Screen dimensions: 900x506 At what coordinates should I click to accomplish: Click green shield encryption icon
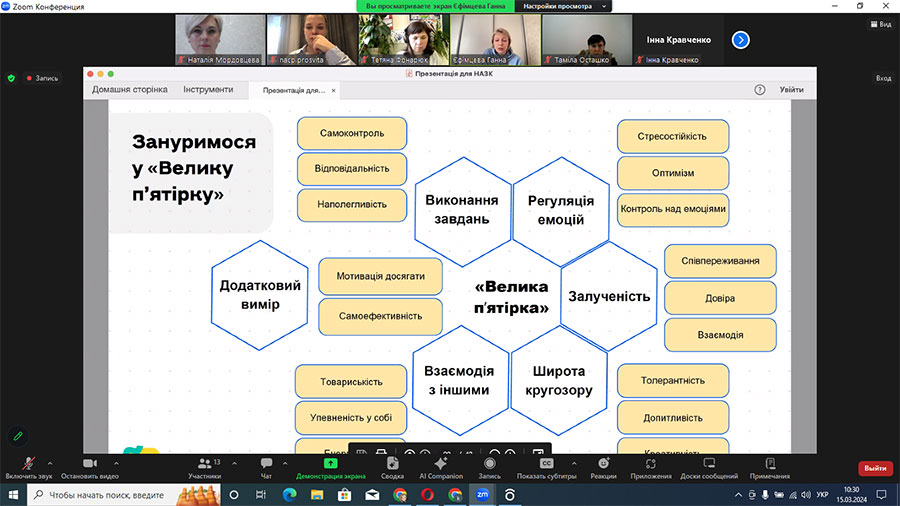pyautogui.click(x=11, y=78)
